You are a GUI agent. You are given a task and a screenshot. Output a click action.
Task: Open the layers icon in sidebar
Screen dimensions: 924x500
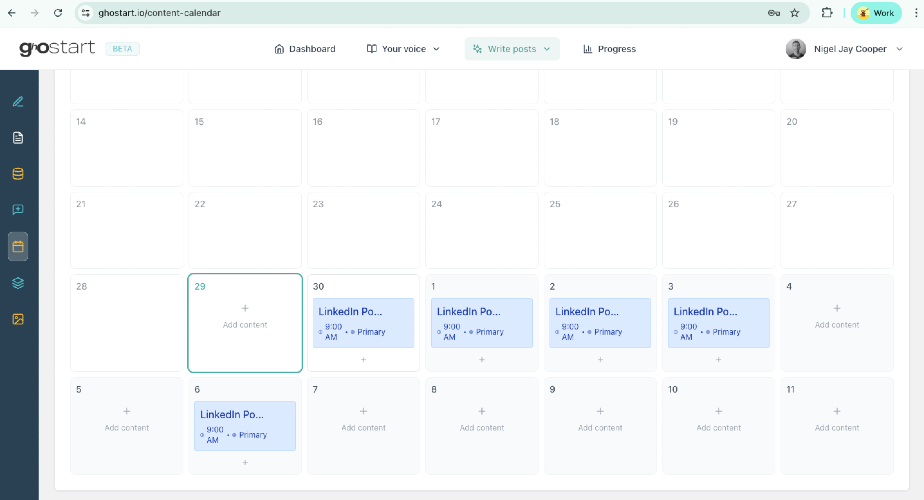tap(18, 283)
